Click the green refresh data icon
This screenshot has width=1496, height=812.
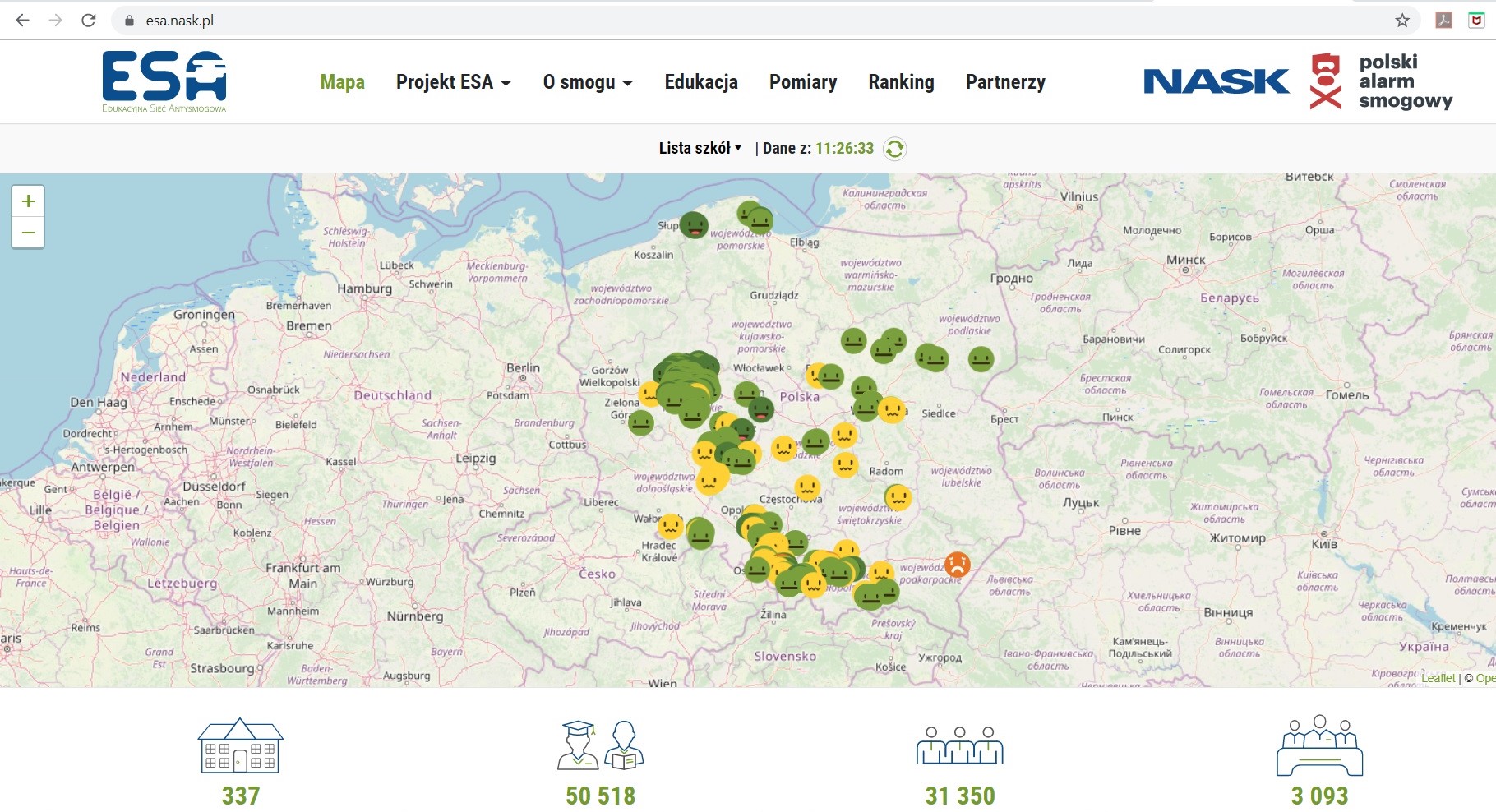tap(894, 149)
